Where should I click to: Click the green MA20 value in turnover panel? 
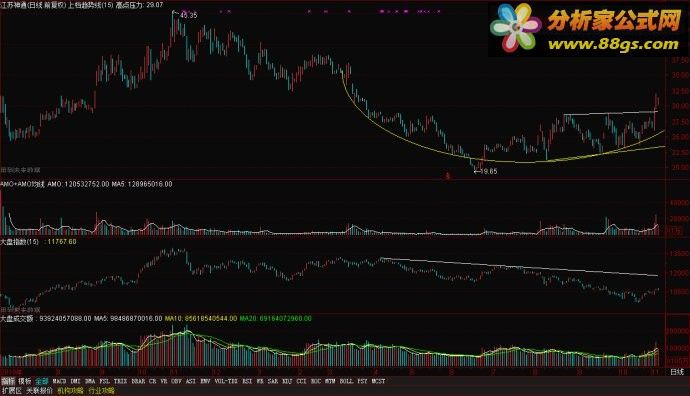[275, 318]
